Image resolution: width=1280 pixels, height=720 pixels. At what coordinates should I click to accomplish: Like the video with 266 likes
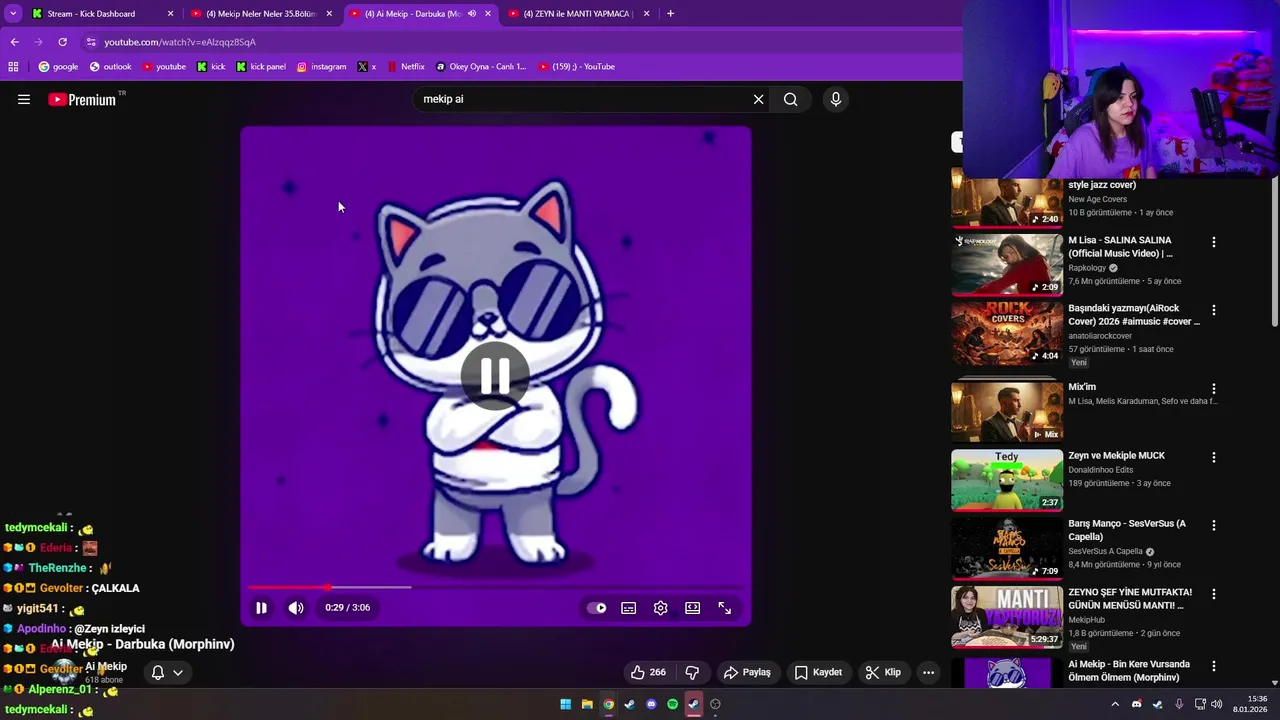coord(647,672)
